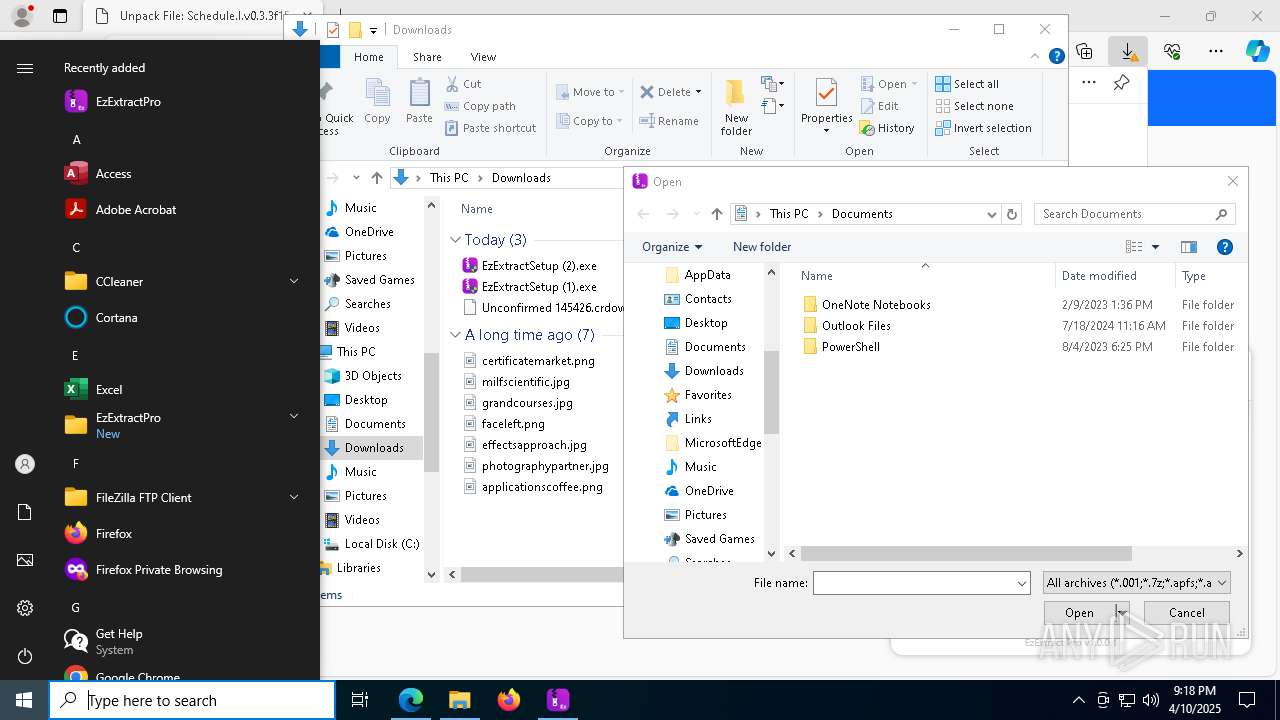Select Outlook Files folder
This screenshot has width=1280, height=720.
click(856, 325)
